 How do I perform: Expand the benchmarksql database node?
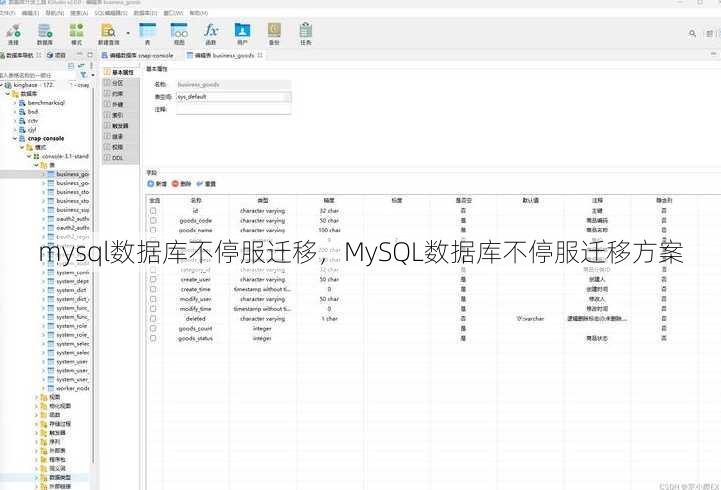[15, 103]
